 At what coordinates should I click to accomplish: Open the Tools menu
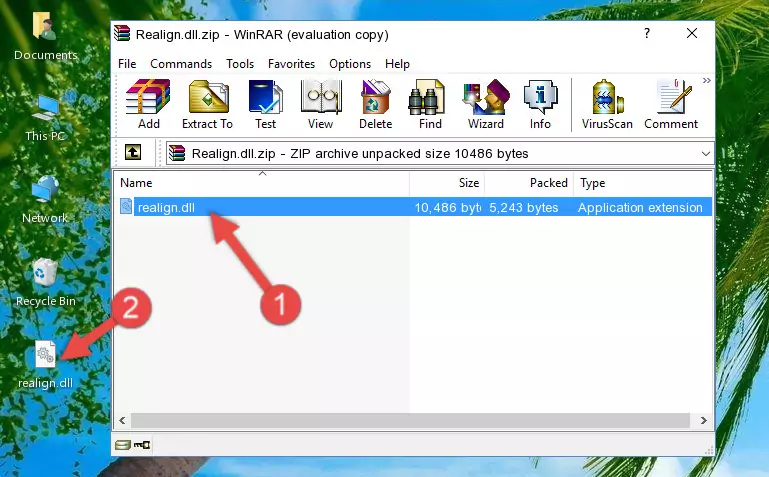[x=240, y=64]
